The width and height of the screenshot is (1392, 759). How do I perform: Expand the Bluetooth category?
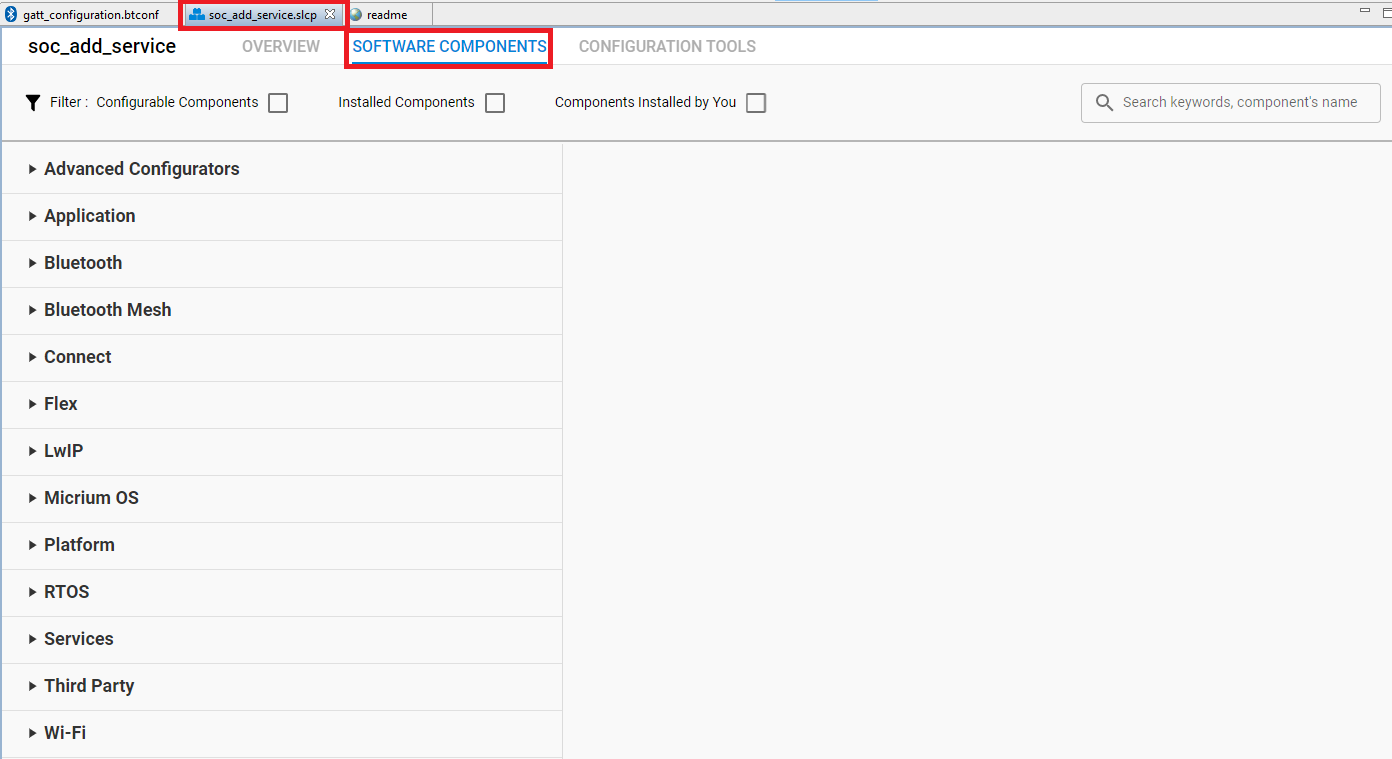[33, 263]
